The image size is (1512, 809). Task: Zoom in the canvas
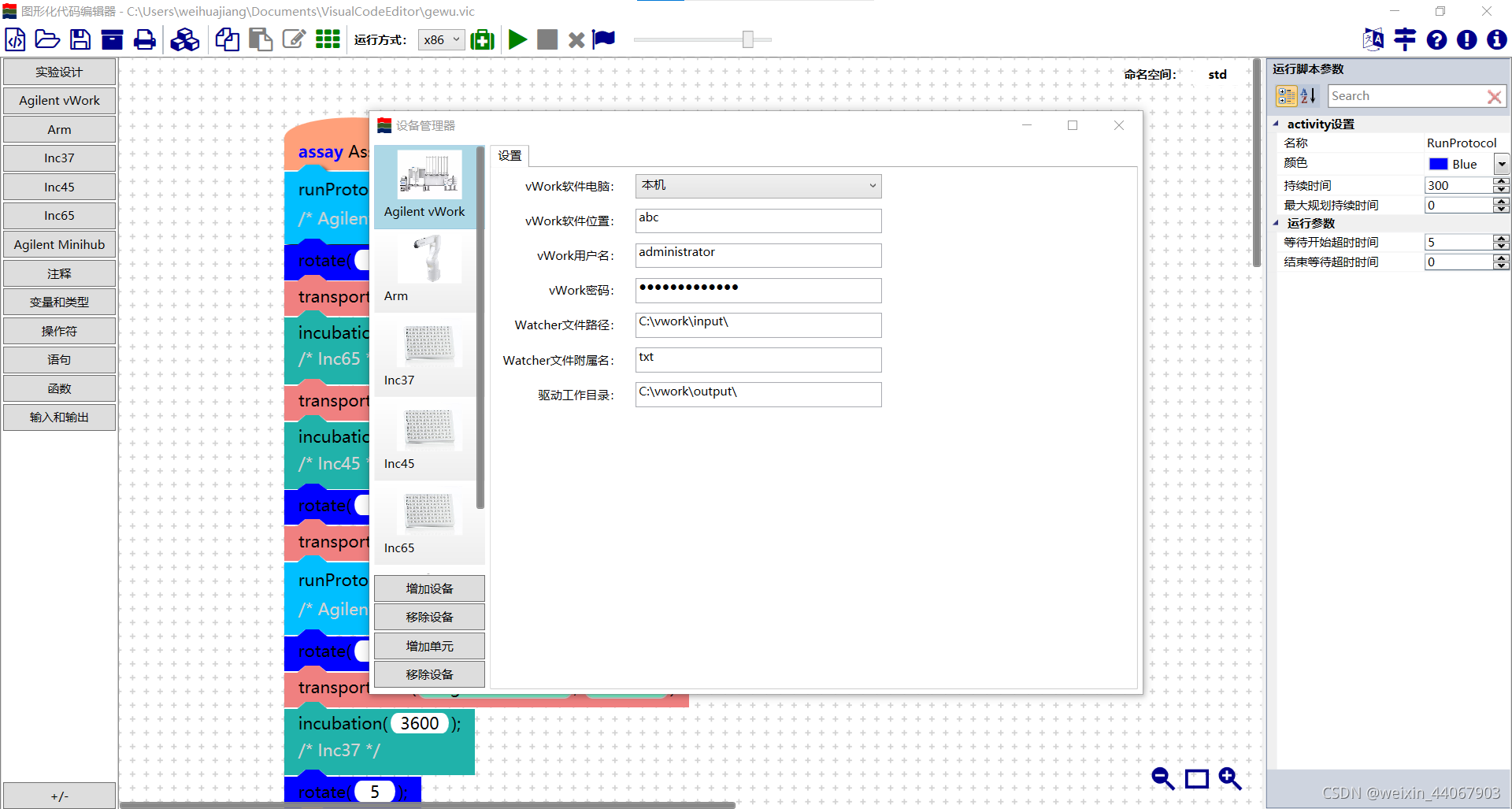pyautogui.click(x=1230, y=779)
